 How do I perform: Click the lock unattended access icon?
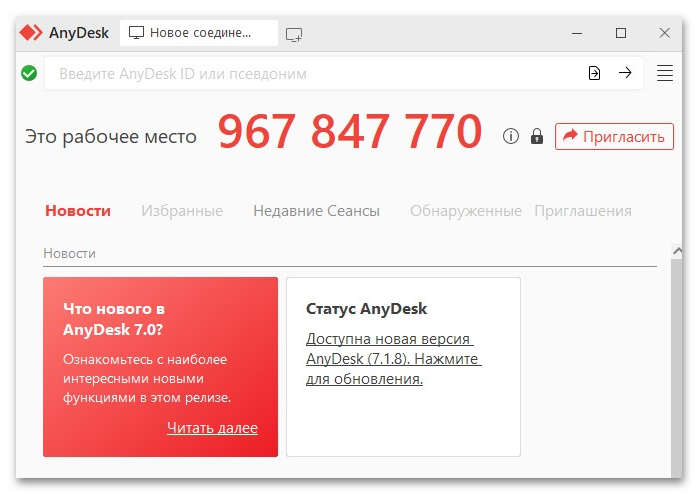point(537,136)
